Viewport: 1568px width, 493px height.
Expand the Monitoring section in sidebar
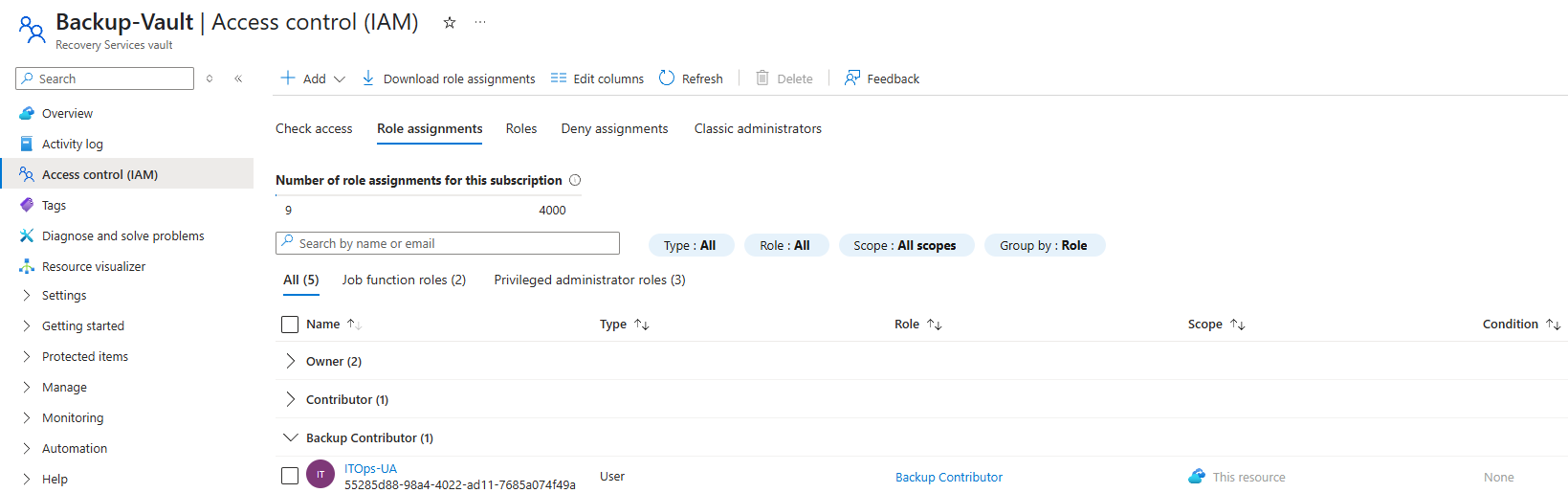[x=27, y=417]
